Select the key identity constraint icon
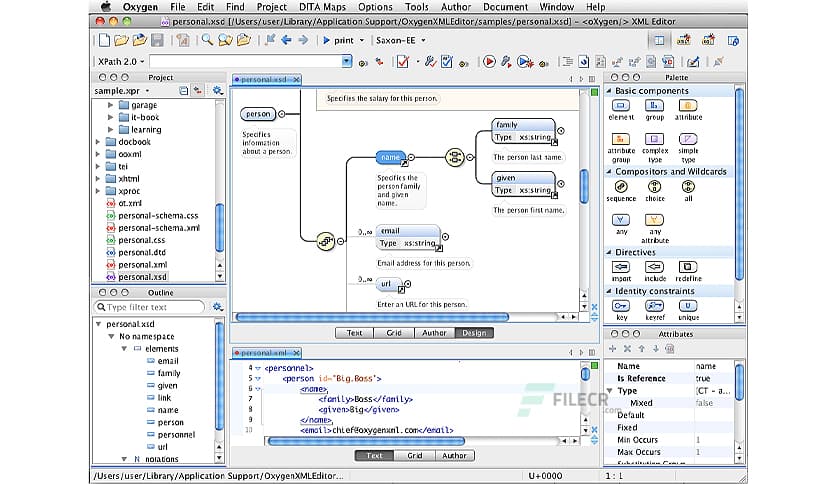The width and height of the screenshot is (836, 484). click(621, 306)
